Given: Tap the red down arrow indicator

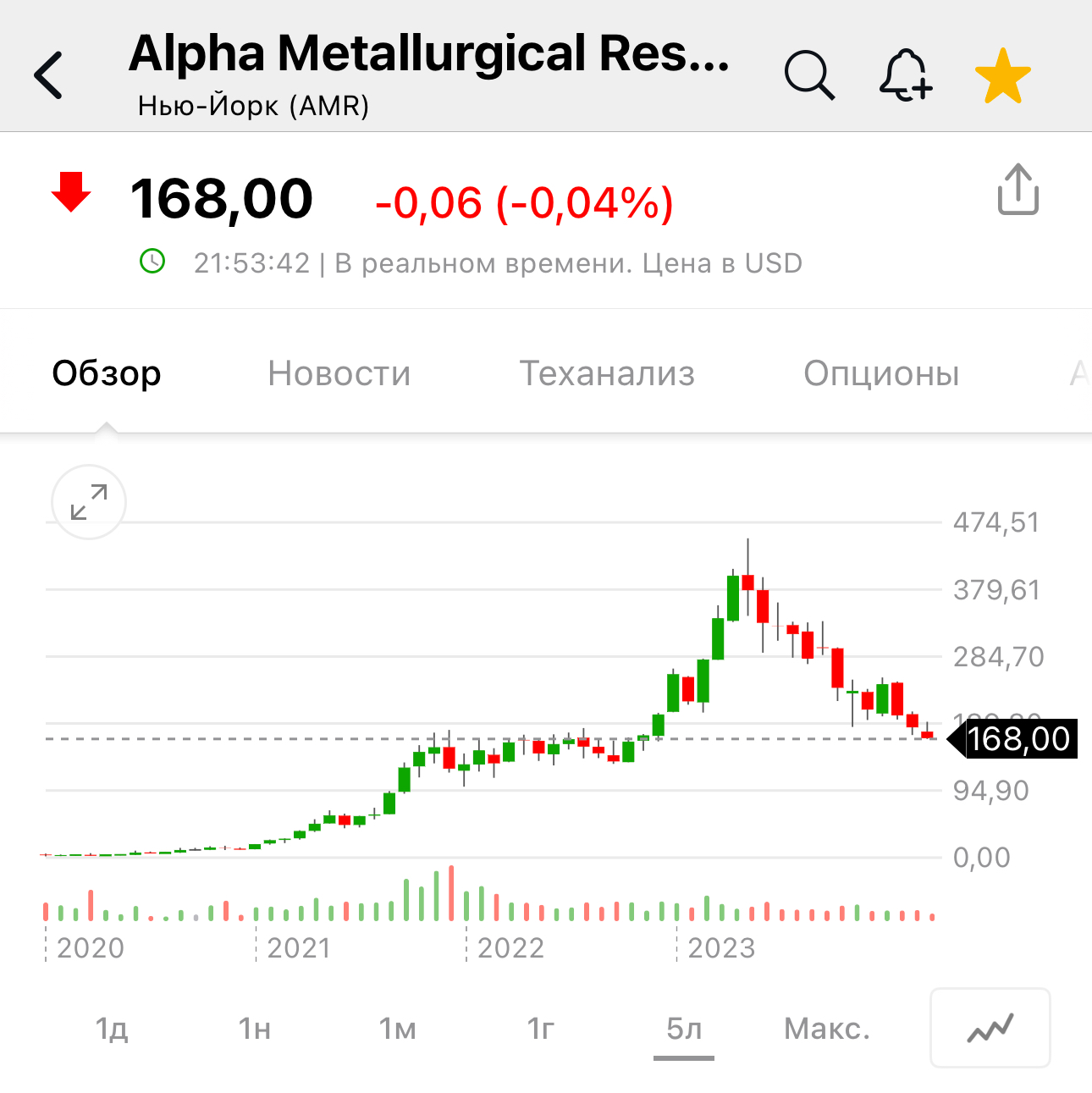Looking at the screenshot, I should (71, 192).
